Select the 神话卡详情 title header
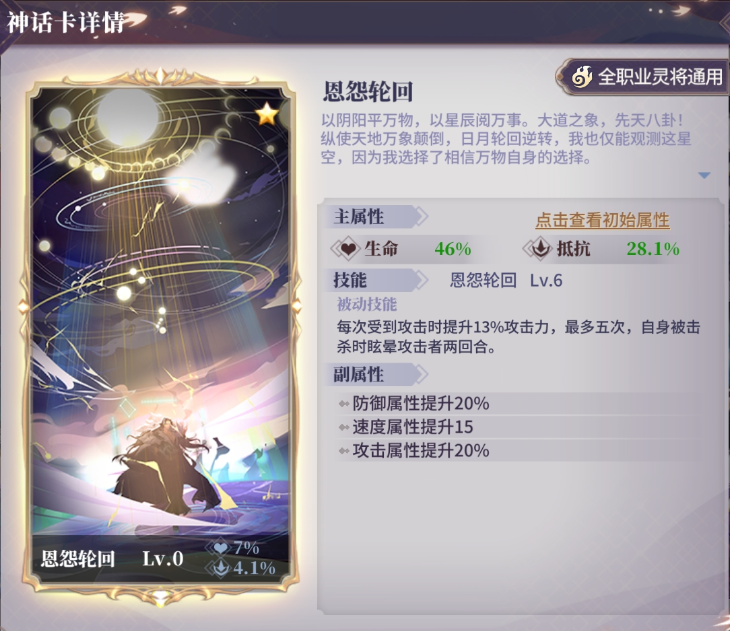The image size is (730, 631). [65, 22]
